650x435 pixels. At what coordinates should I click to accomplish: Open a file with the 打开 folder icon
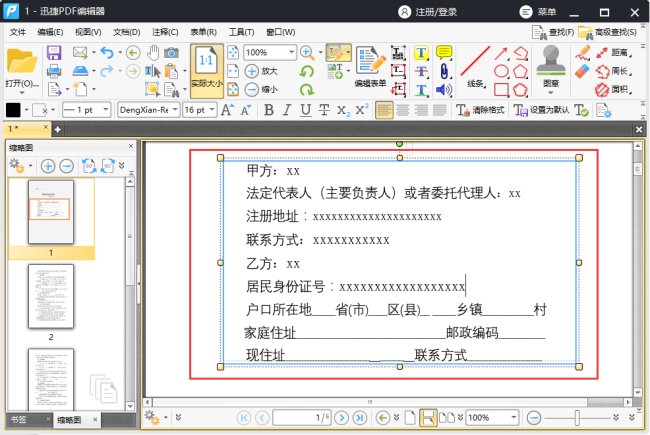pyautogui.click(x=21, y=62)
